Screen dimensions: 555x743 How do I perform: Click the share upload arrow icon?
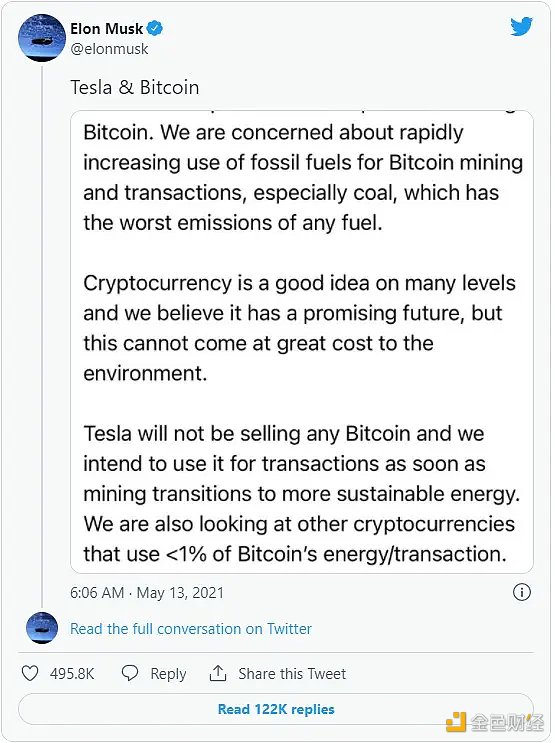218,673
